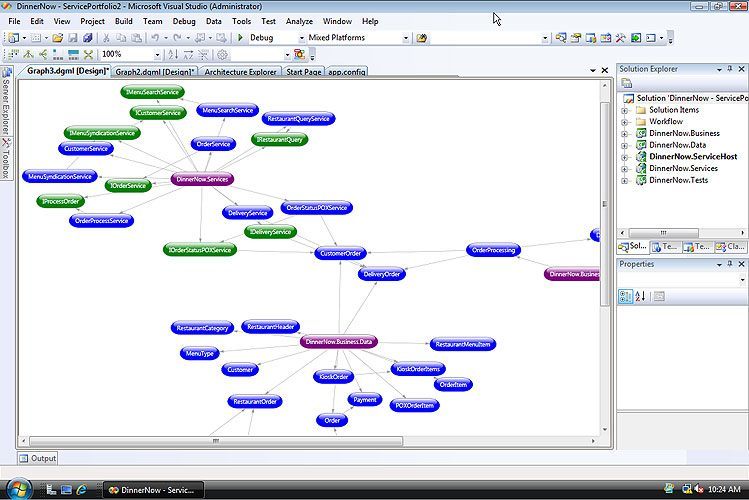Image resolution: width=749 pixels, height=500 pixels.
Task: Switch to the Architecture Explorer tab
Action: pos(240,72)
